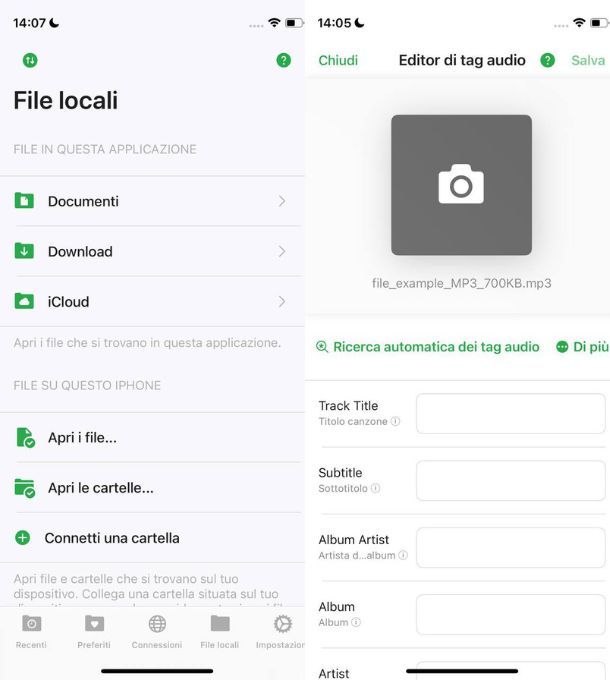This screenshot has width=610, height=680.
Task: Tap the green plus icon for Connetti
Action: 23,538
